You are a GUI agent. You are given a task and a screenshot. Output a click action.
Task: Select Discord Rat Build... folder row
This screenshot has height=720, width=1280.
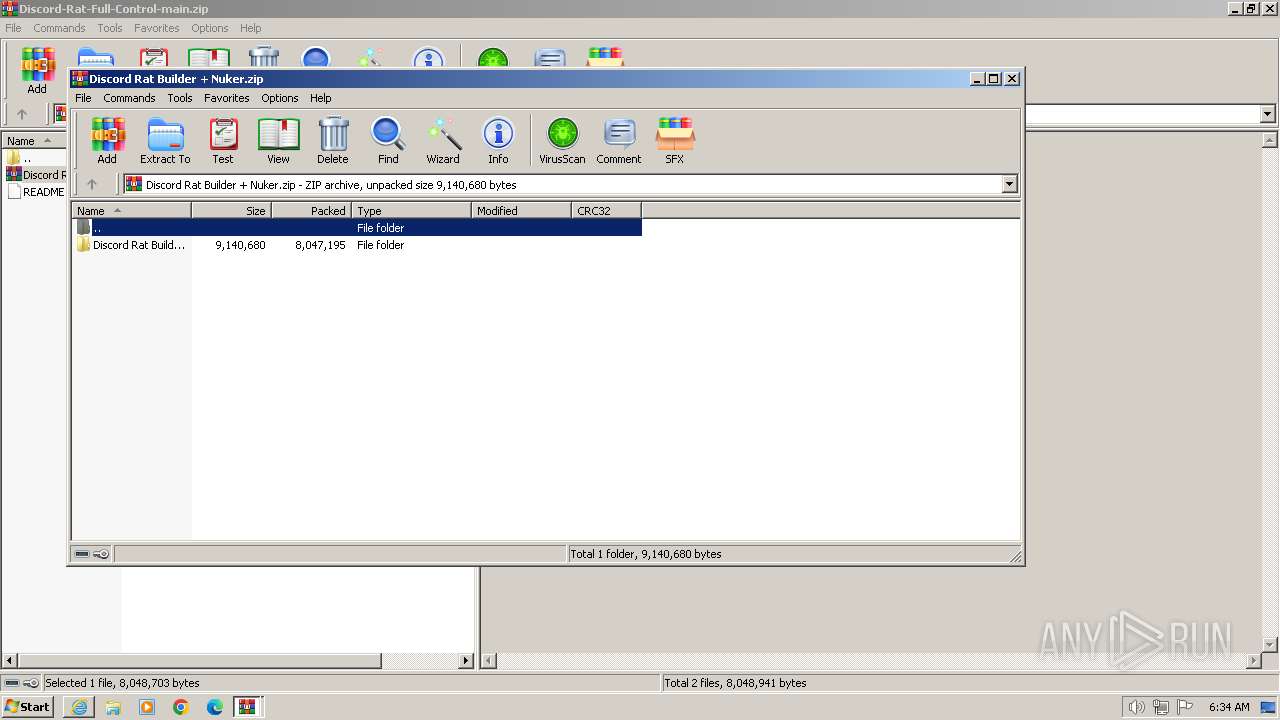point(357,245)
